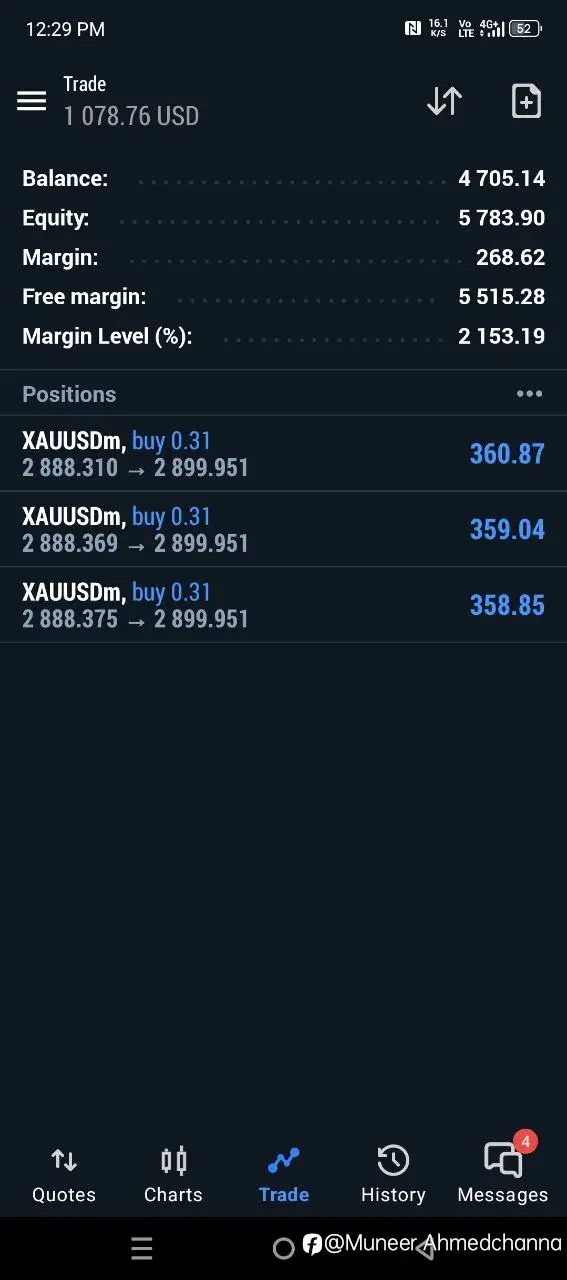The width and height of the screenshot is (567, 1280).
Task: Tap the 358.85 profit value
Action: click(507, 606)
